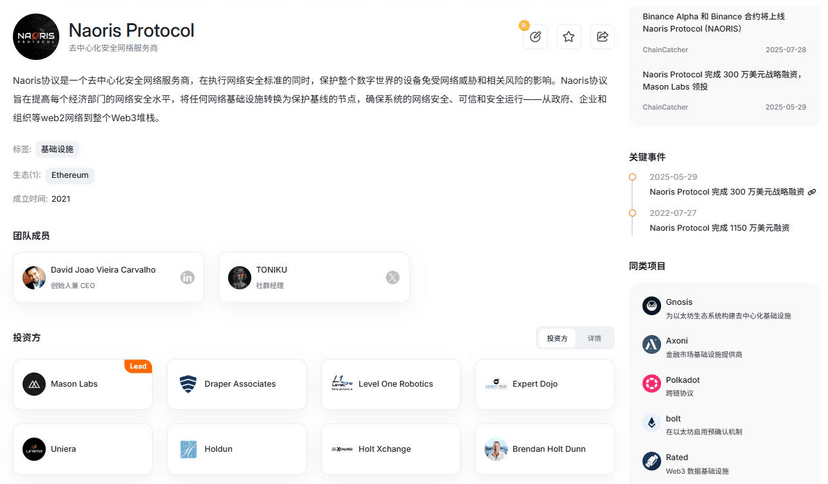828x484 pixels.
Task: Open the Uniera investor name
Action: 63,449
